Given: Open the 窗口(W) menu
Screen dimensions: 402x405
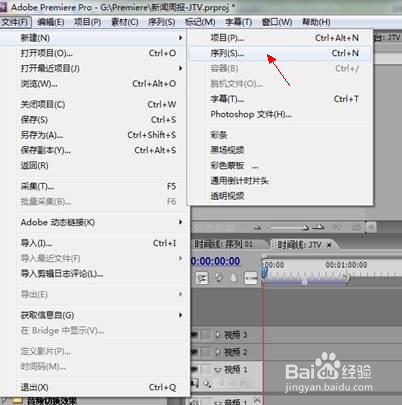Looking at the screenshot, I should (x=277, y=22).
